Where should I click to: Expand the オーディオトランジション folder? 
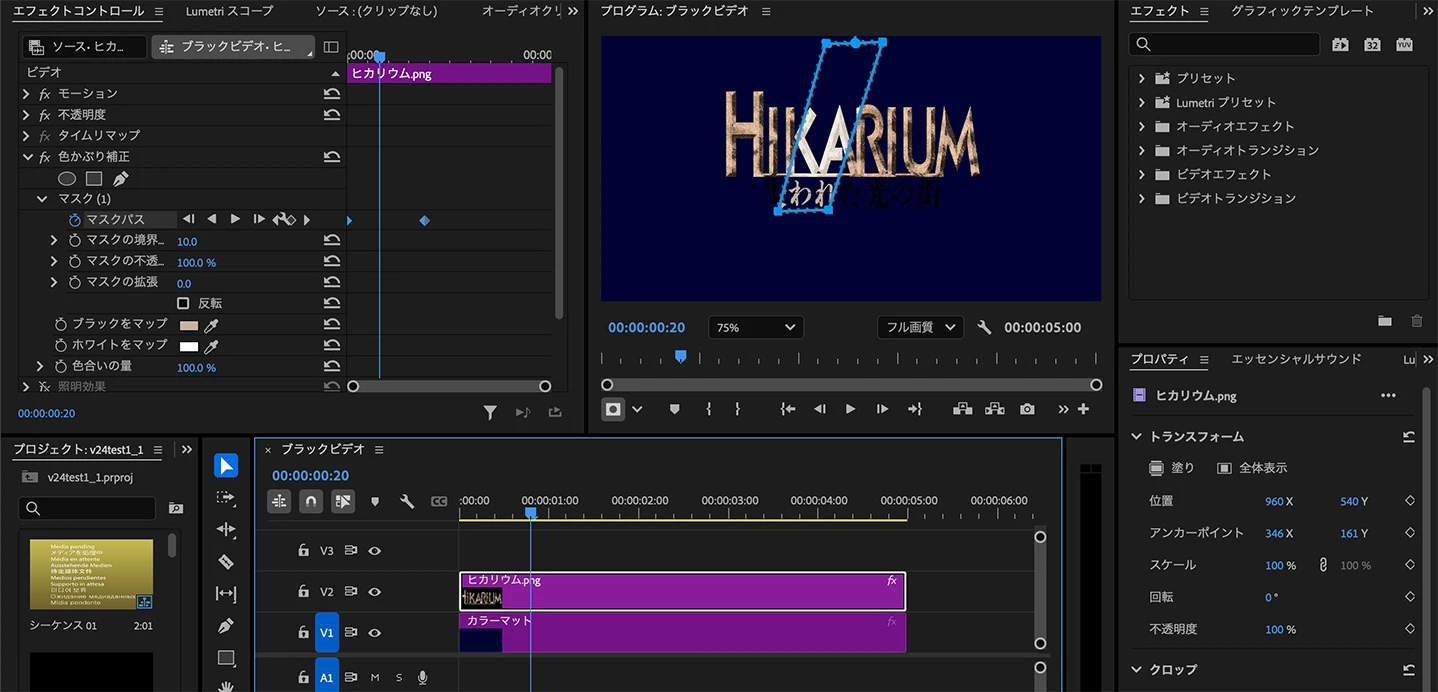[1142, 150]
